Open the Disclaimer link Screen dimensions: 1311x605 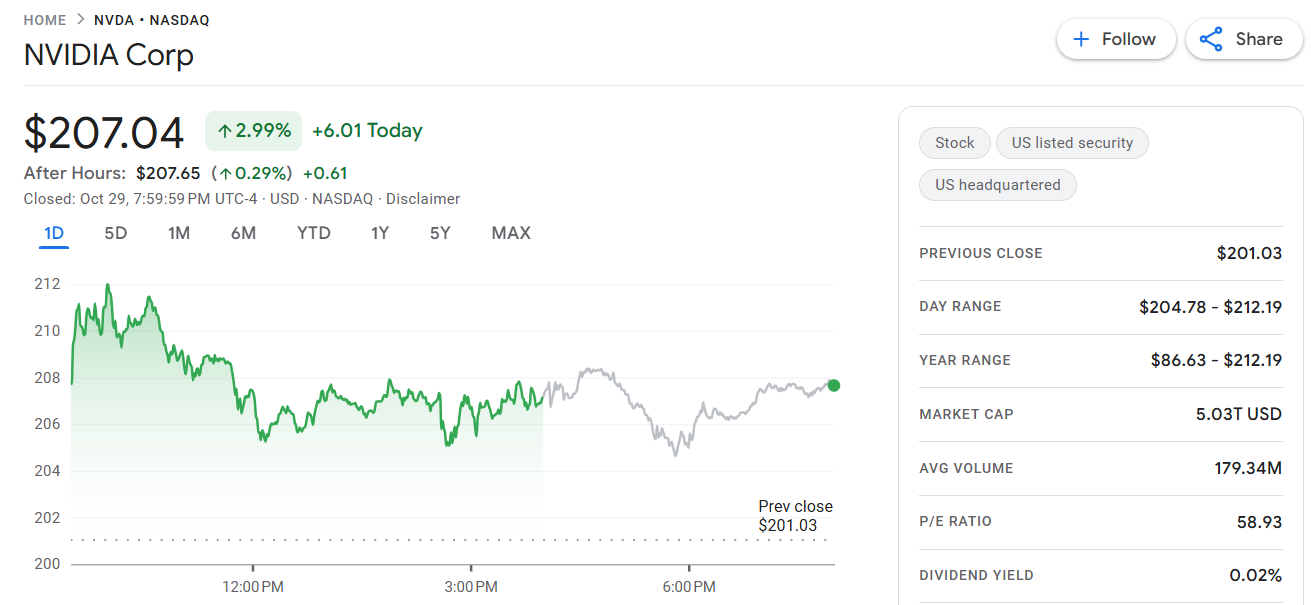click(x=423, y=199)
